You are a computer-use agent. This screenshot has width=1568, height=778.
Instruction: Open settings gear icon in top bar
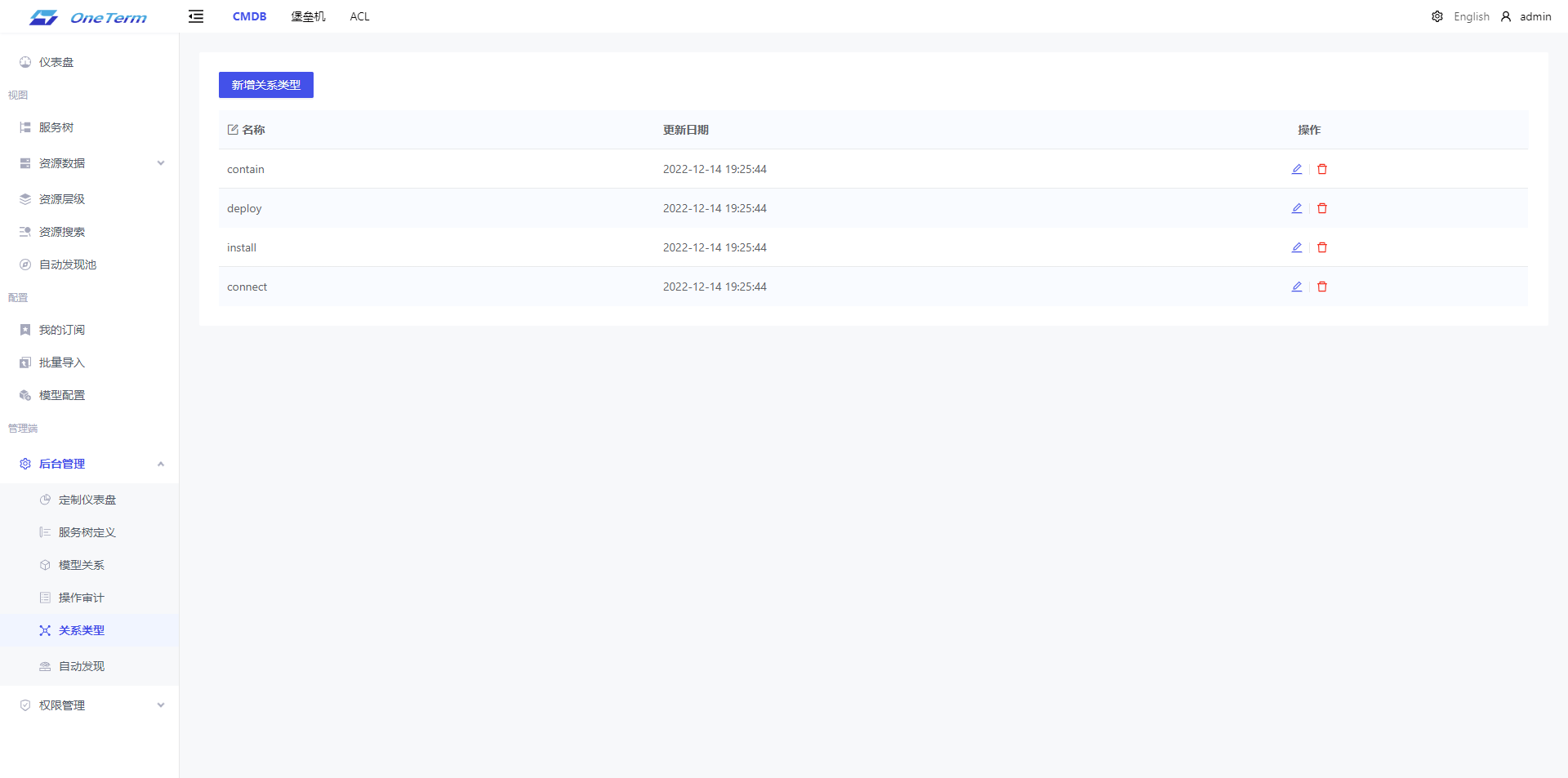click(x=1437, y=16)
